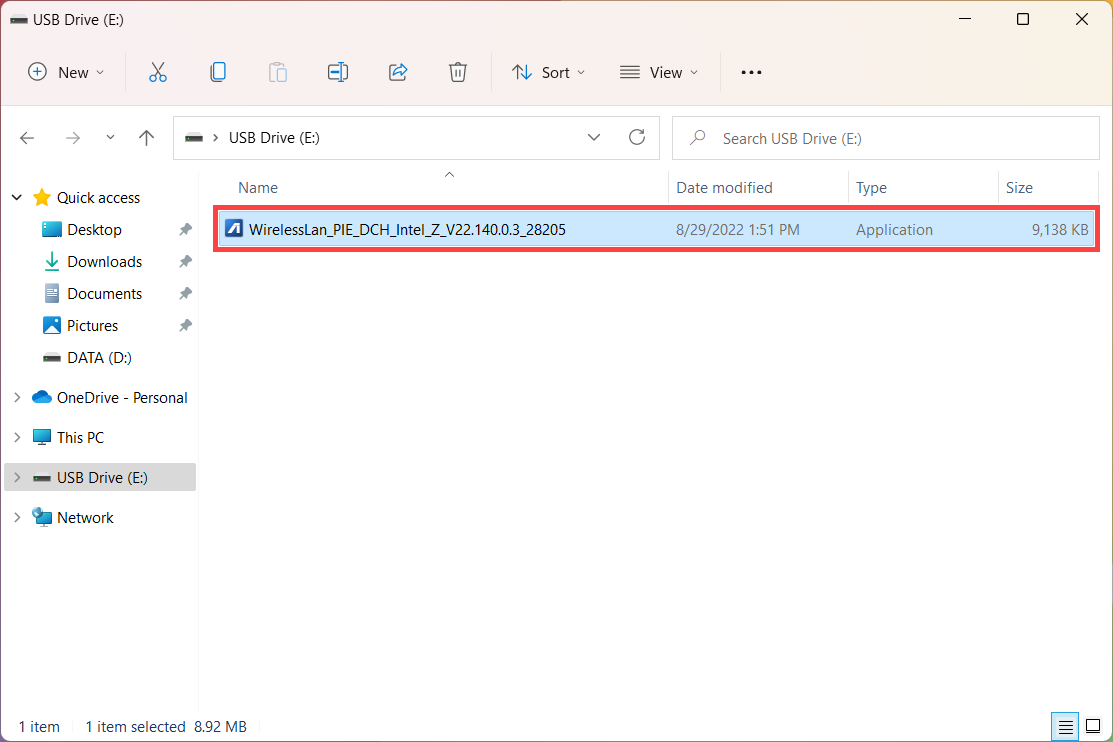This screenshot has height=742, width=1113.
Task: Switch to details view icon in status bar
Action: coord(1065,726)
